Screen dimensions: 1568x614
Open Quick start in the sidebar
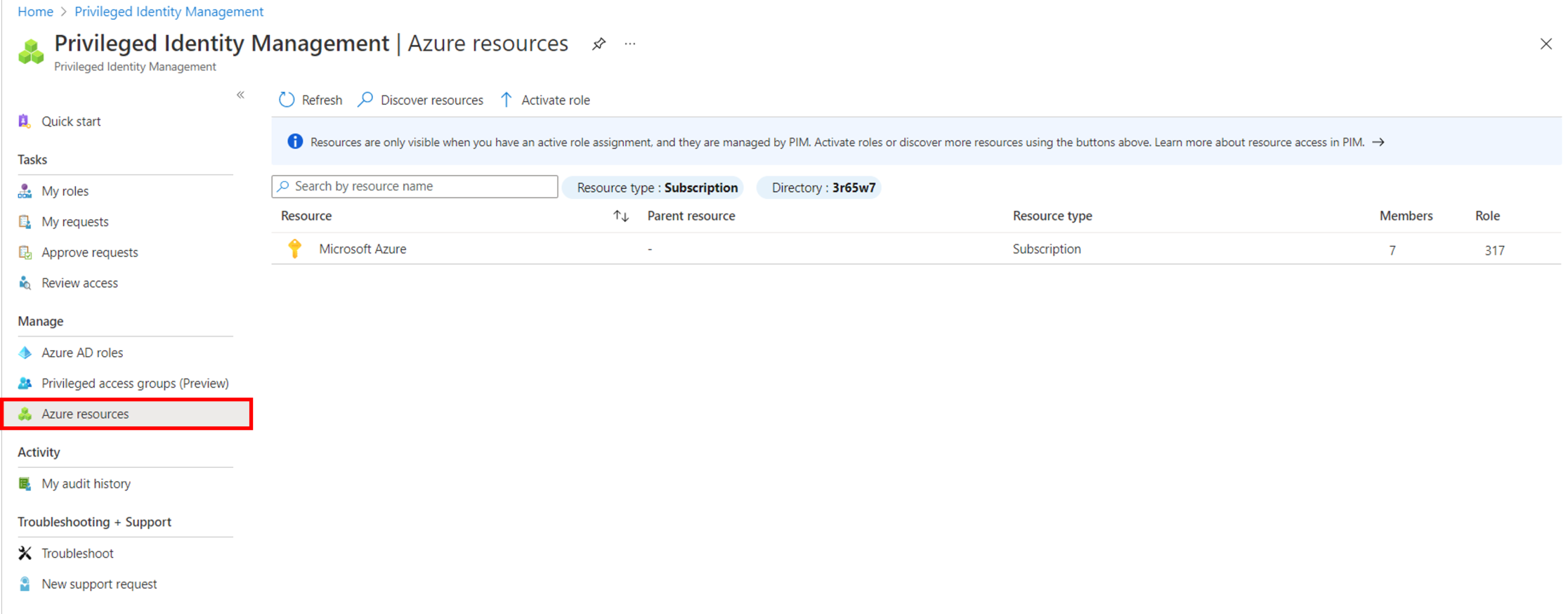[71, 121]
